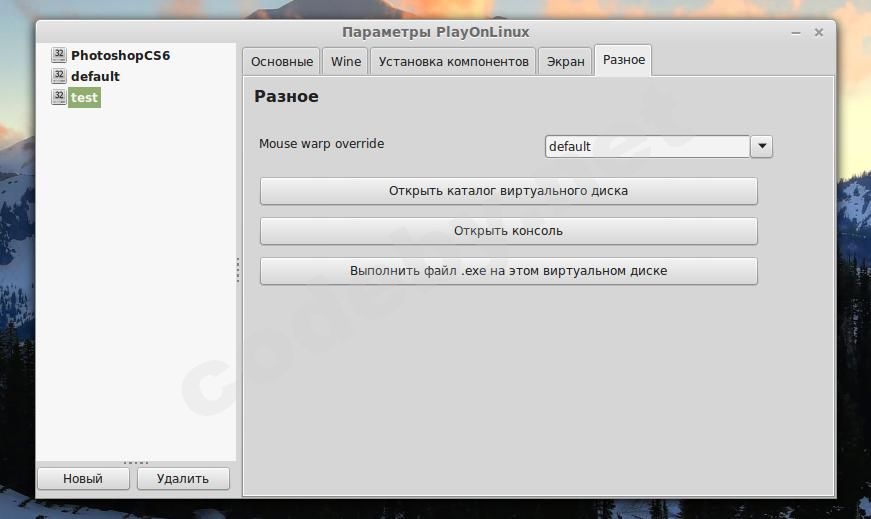Click the 'Разное' section heading
871x519 pixels.
[x=286, y=96]
